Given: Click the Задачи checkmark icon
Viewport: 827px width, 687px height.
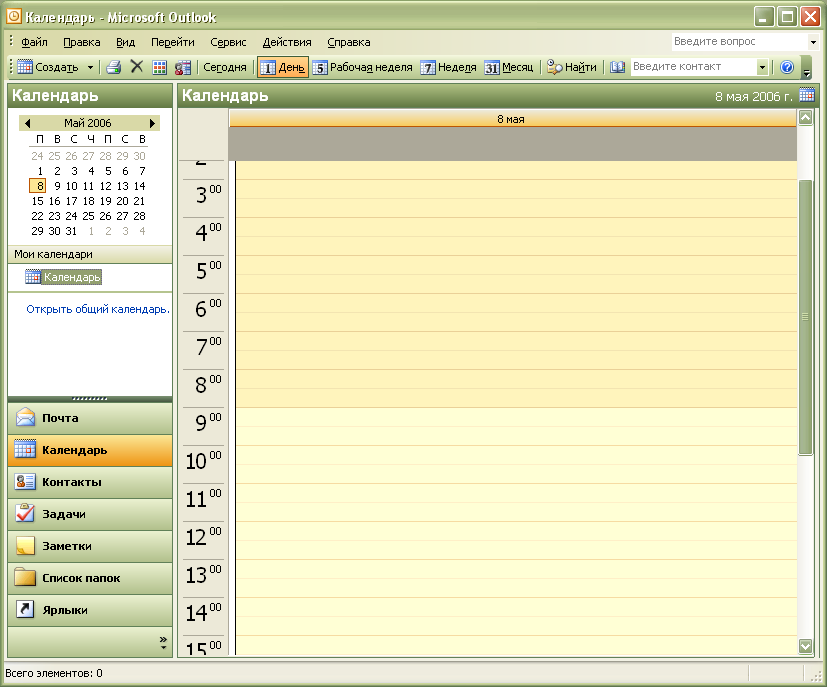Looking at the screenshot, I should tap(25, 513).
